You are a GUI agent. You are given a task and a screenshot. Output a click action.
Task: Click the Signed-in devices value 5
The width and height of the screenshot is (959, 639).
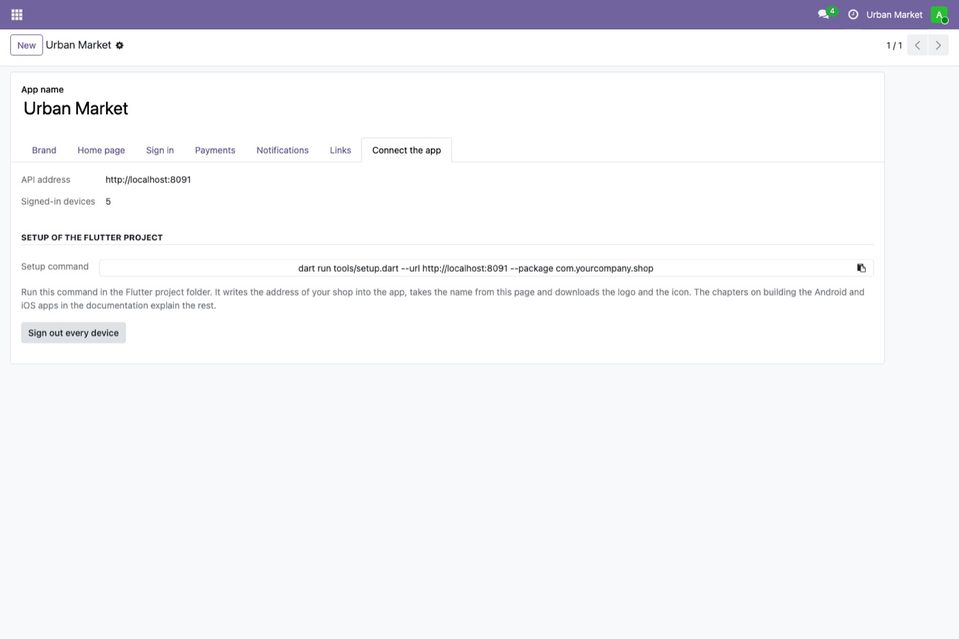(108, 202)
